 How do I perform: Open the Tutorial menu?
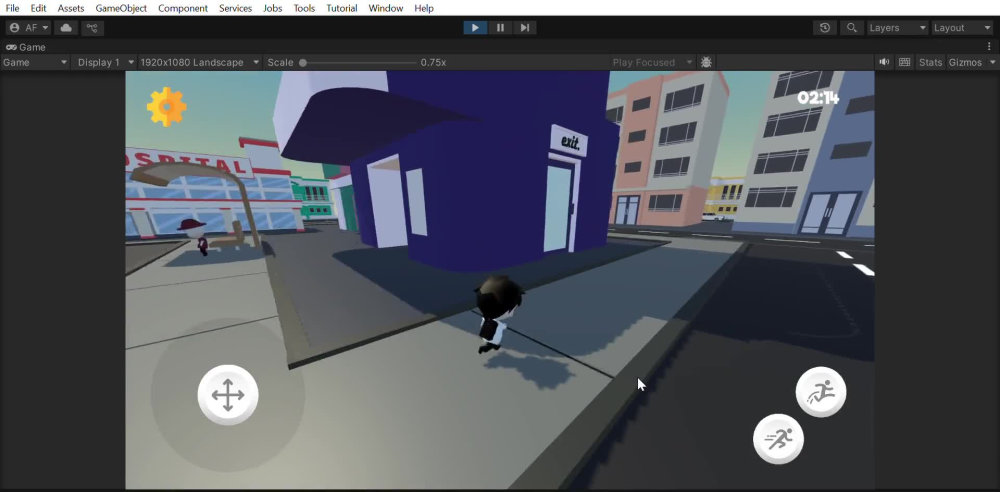tap(342, 8)
